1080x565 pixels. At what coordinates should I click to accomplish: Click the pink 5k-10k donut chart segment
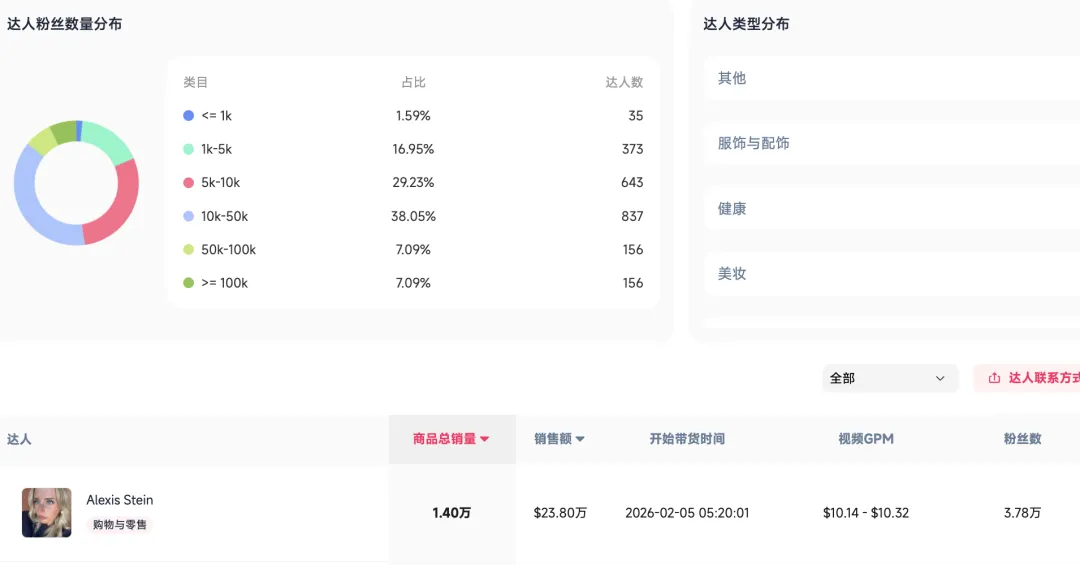click(x=119, y=202)
